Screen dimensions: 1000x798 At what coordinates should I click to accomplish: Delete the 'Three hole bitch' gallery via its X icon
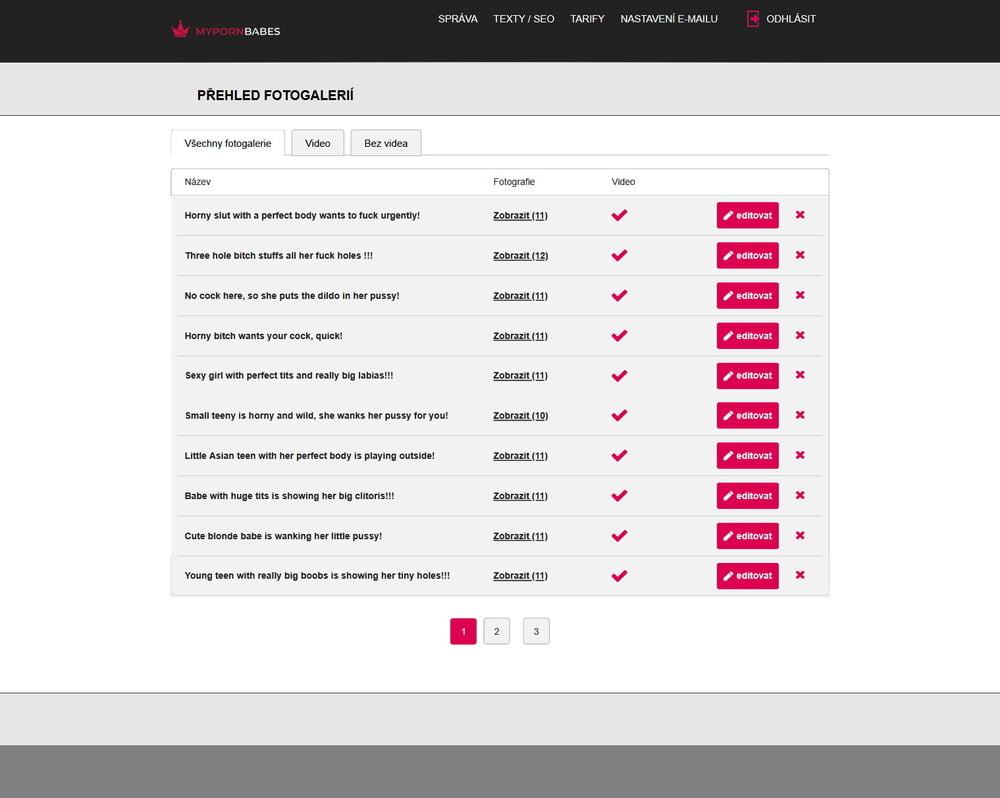(x=799, y=255)
